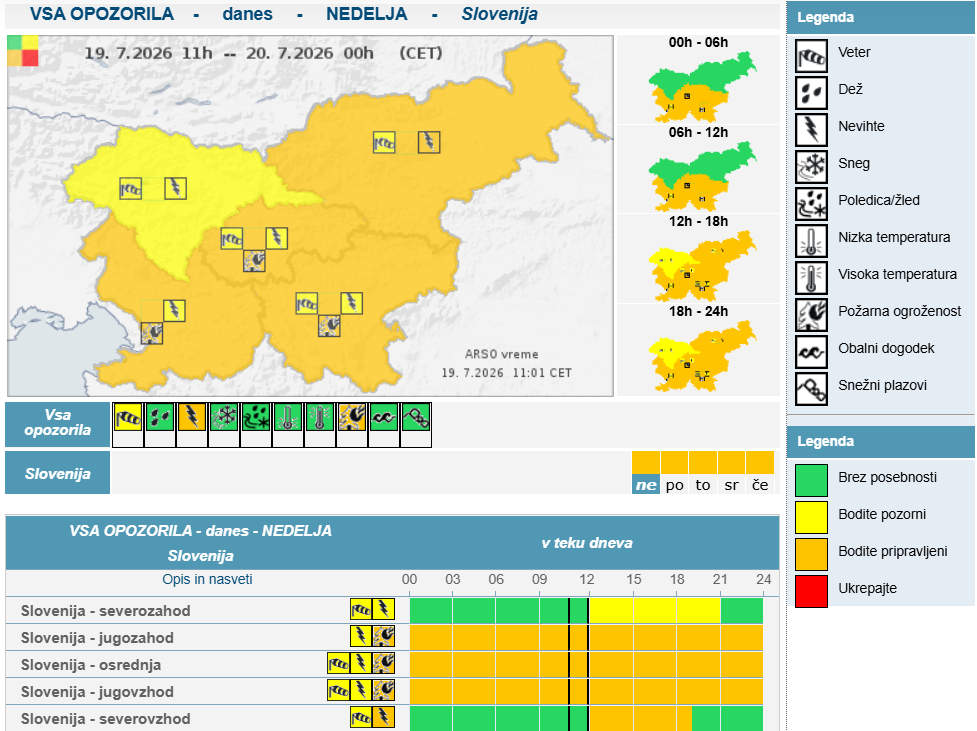Select the glaze ice filter icon

coord(255,417)
